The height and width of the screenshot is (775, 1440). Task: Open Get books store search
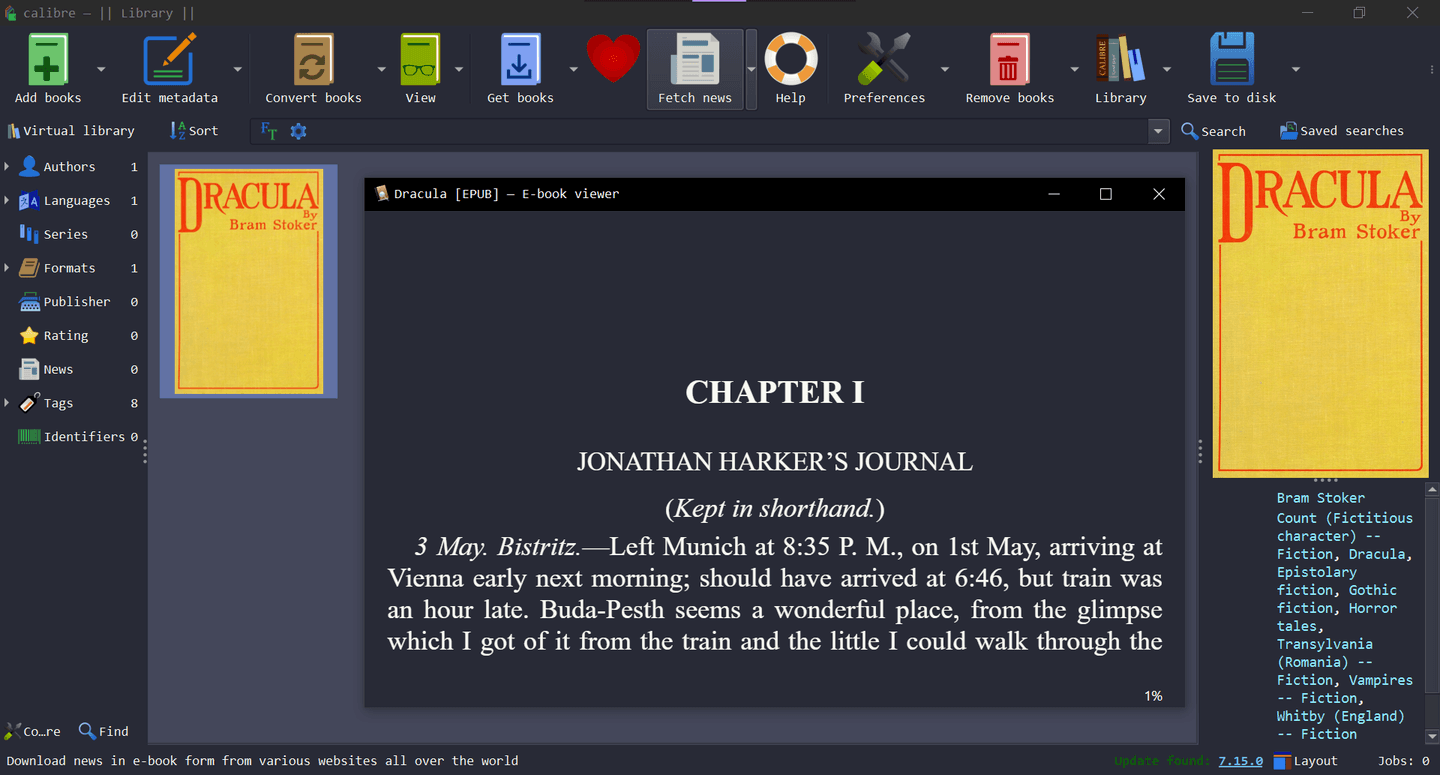520,62
